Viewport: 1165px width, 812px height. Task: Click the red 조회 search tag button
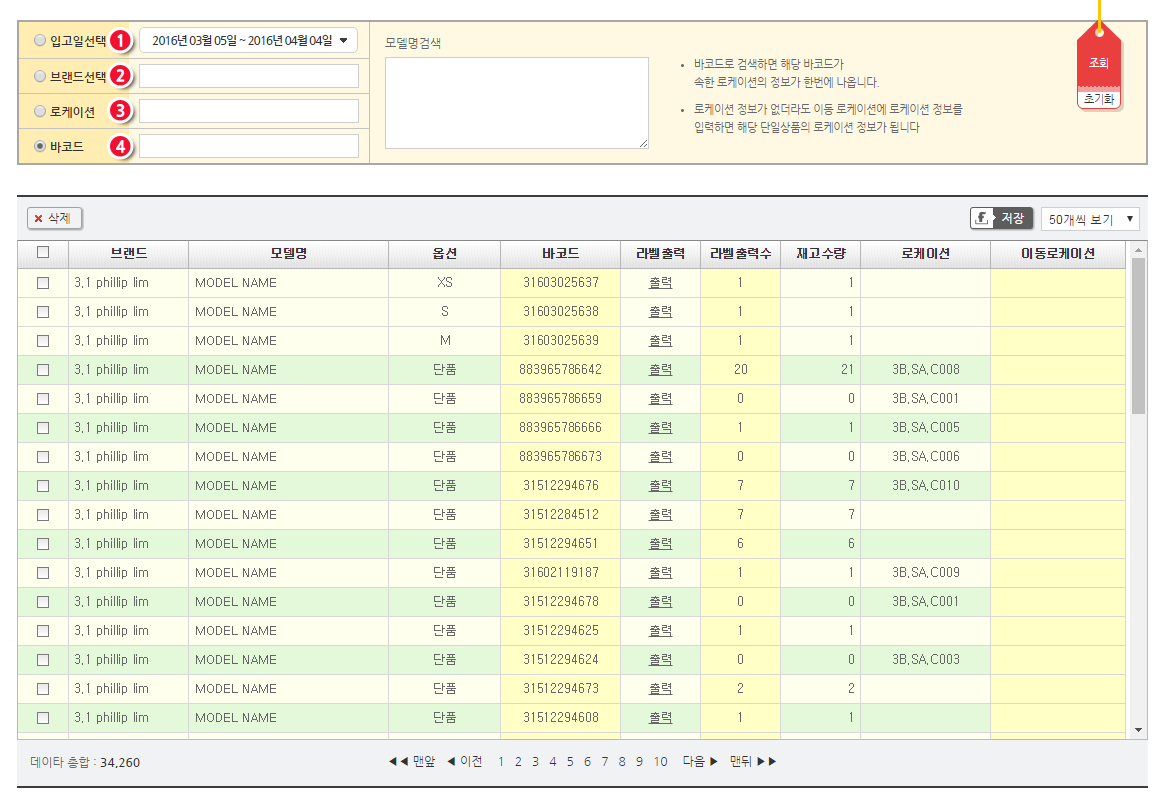click(1099, 62)
